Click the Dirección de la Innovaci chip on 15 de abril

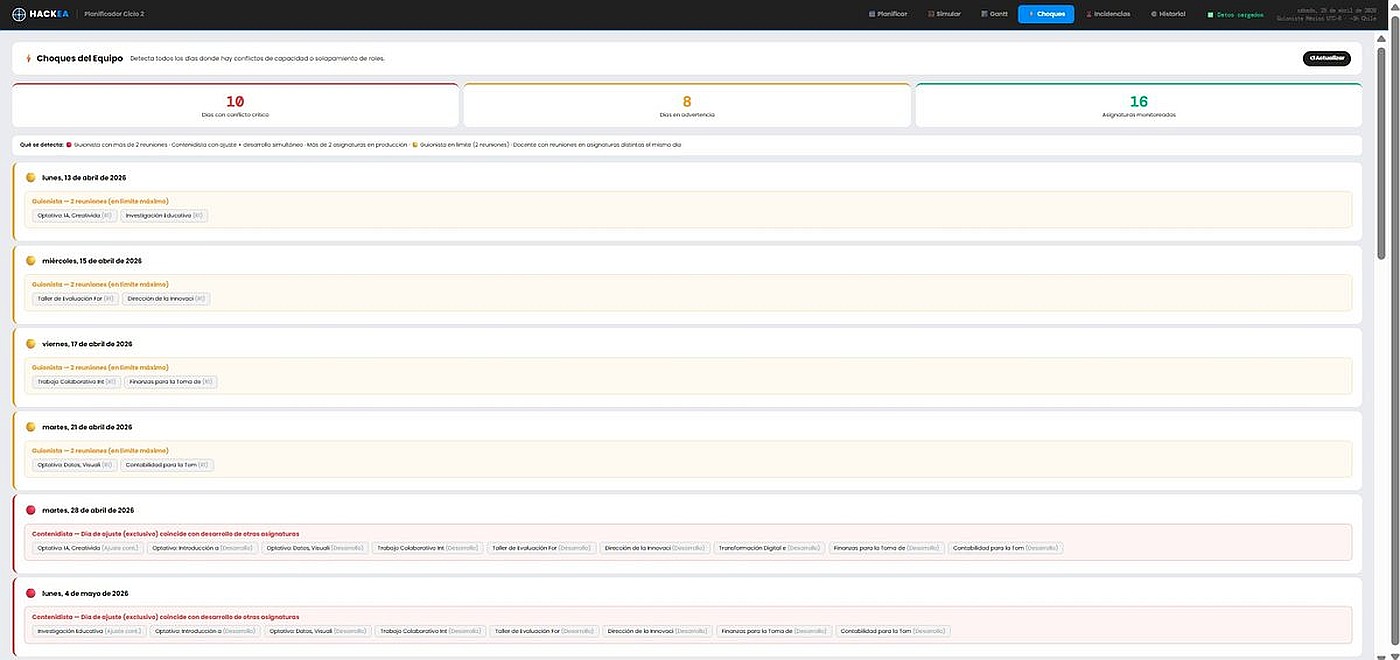(x=166, y=298)
